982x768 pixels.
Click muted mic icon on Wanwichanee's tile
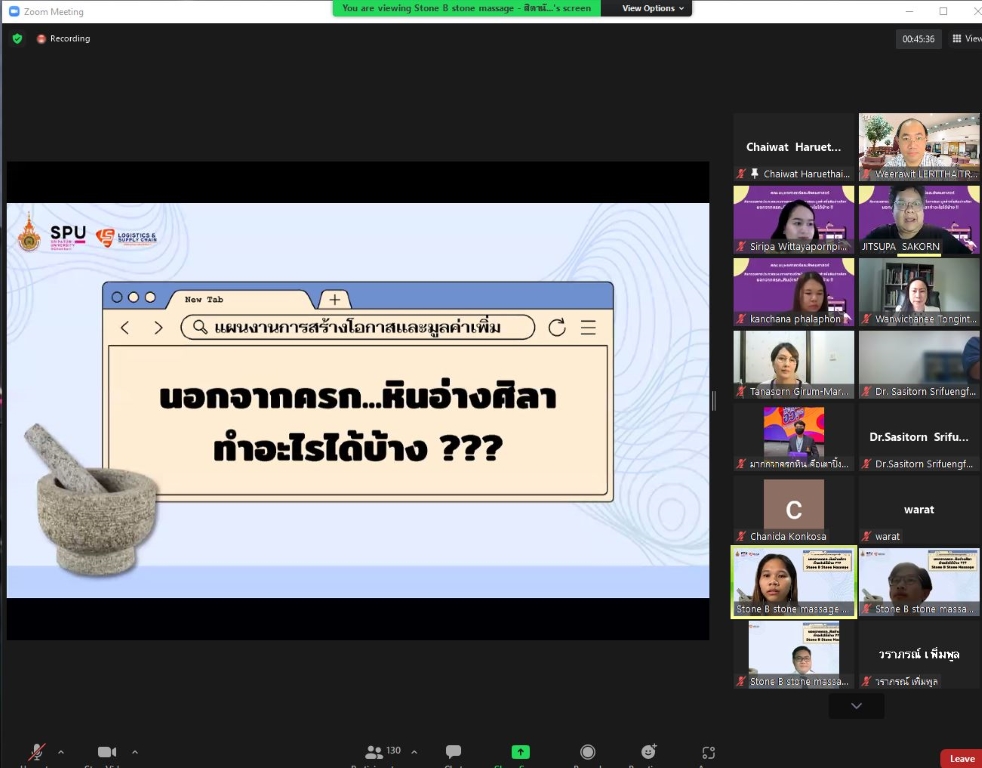coord(867,319)
